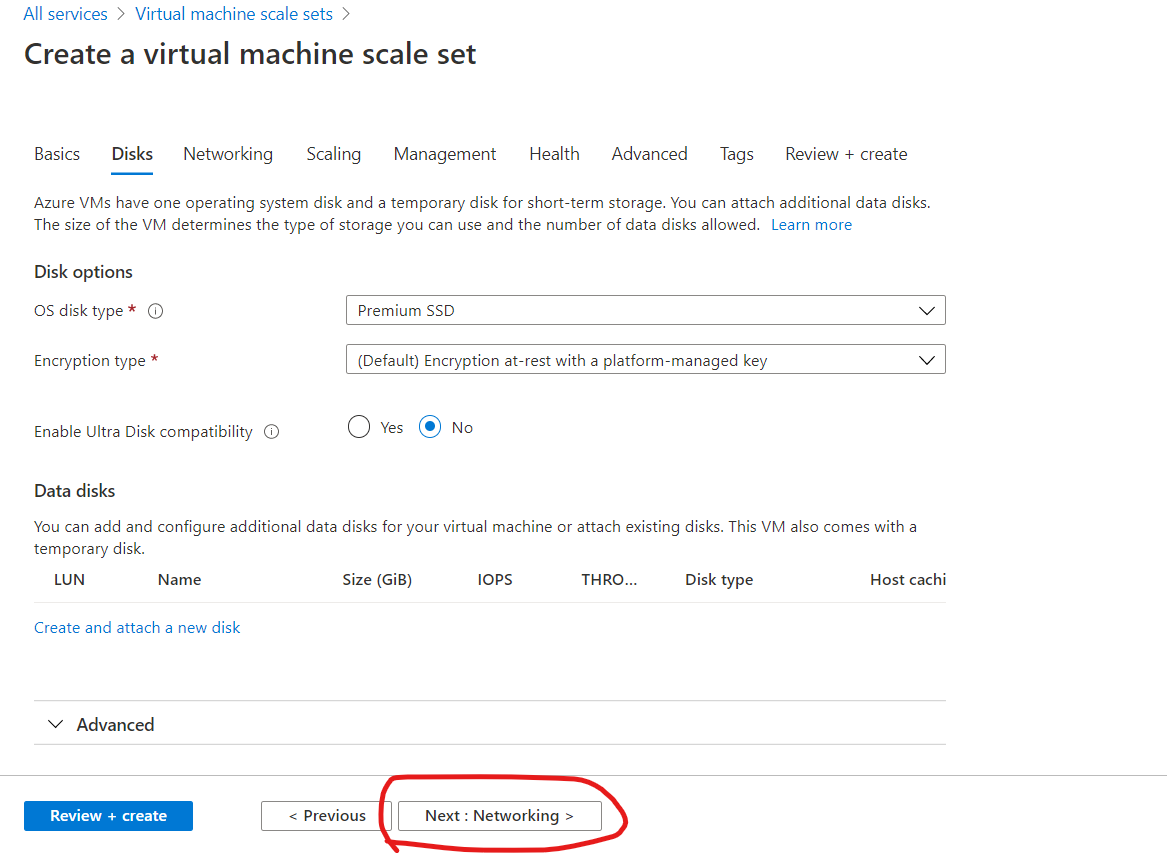
Task: Expand the Advanced section
Action: tap(101, 723)
